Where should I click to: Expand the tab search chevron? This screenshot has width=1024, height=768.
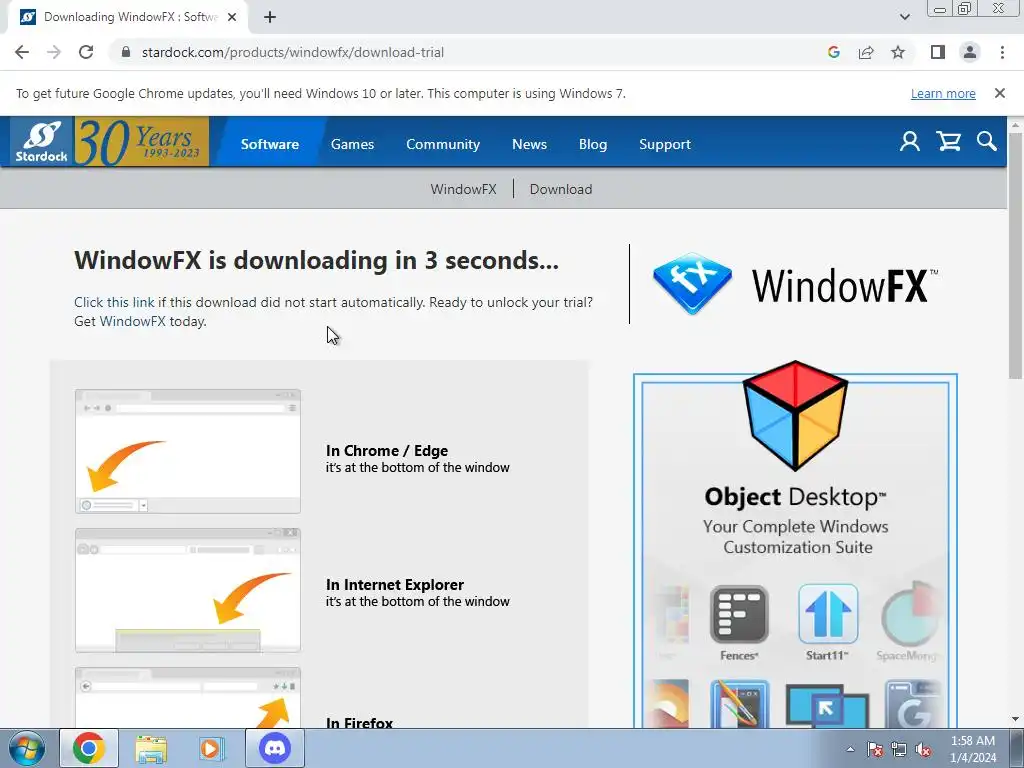point(904,17)
